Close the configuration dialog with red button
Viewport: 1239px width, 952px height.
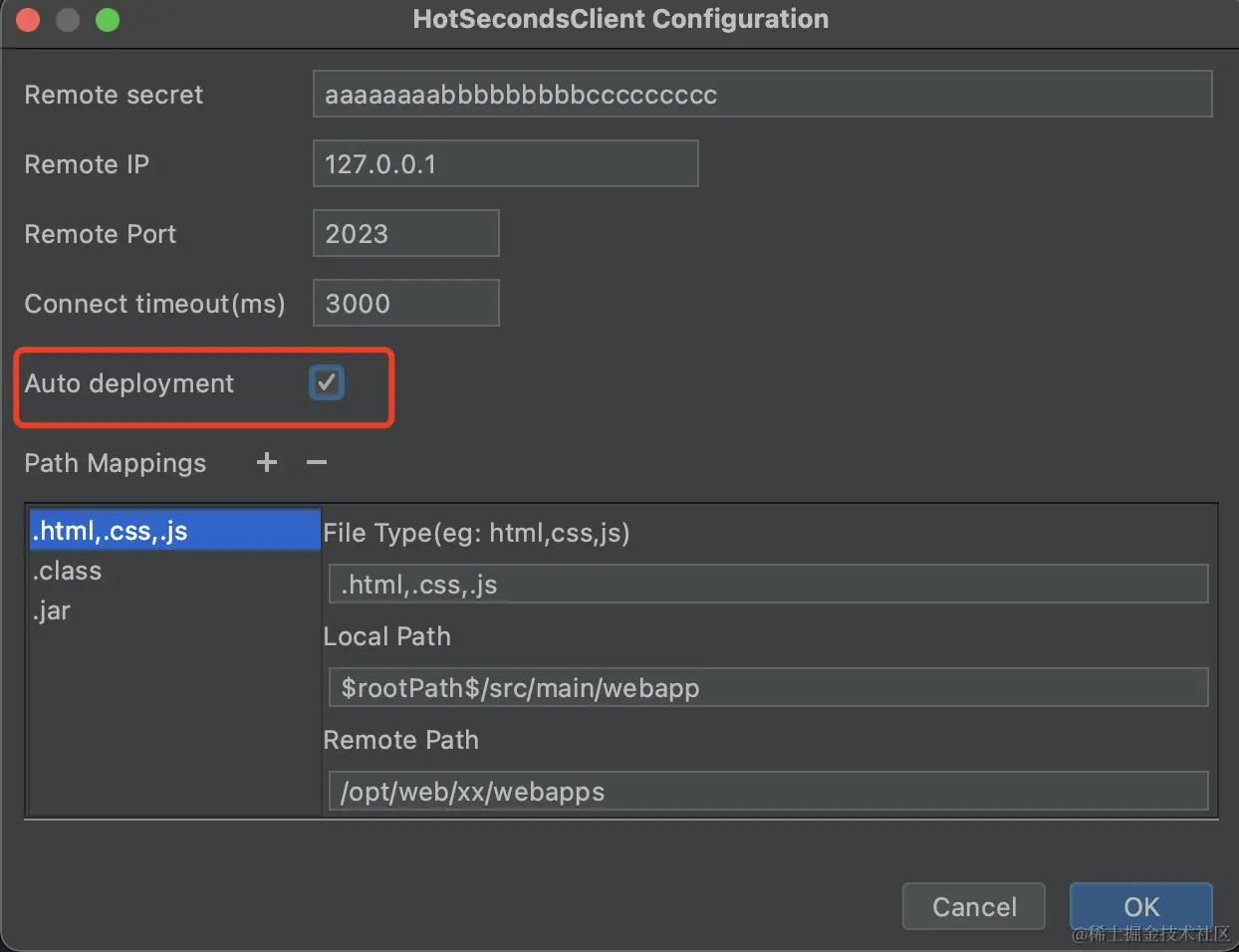tap(28, 20)
